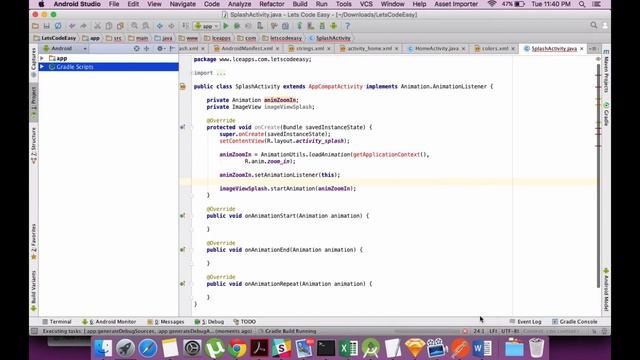
Task: Click the Make Project icon
Action: tap(185, 26)
